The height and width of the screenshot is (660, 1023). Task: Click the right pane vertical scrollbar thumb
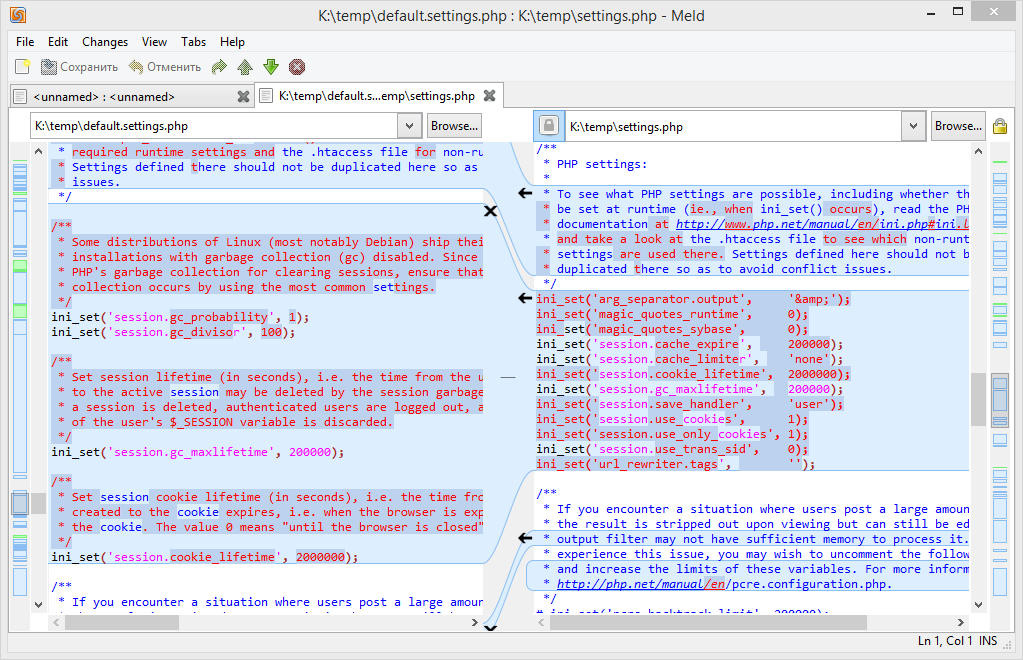(978, 399)
